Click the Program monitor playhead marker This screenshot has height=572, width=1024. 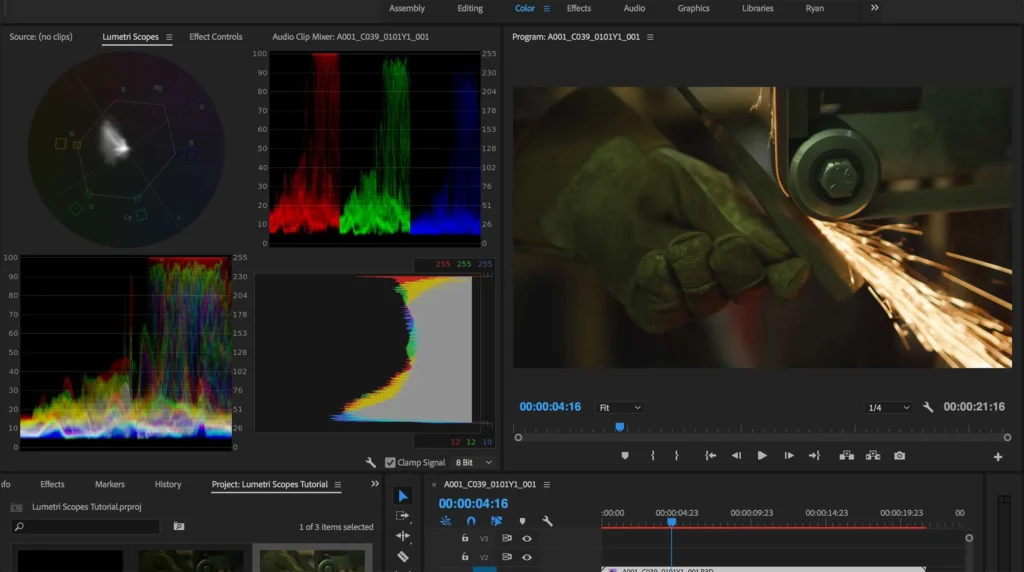click(620, 427)
